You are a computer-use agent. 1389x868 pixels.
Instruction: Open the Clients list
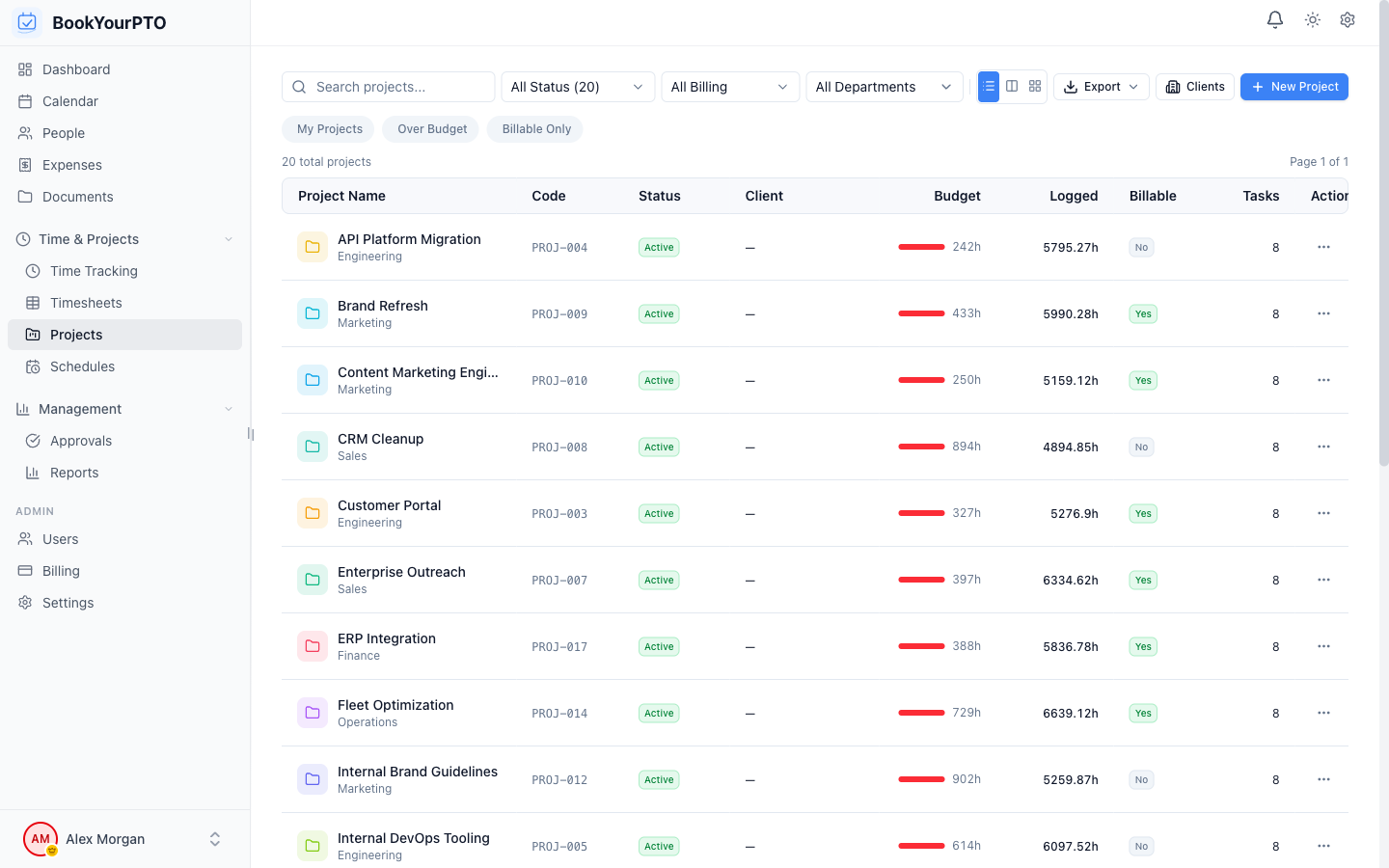[x=1194, y=86]
